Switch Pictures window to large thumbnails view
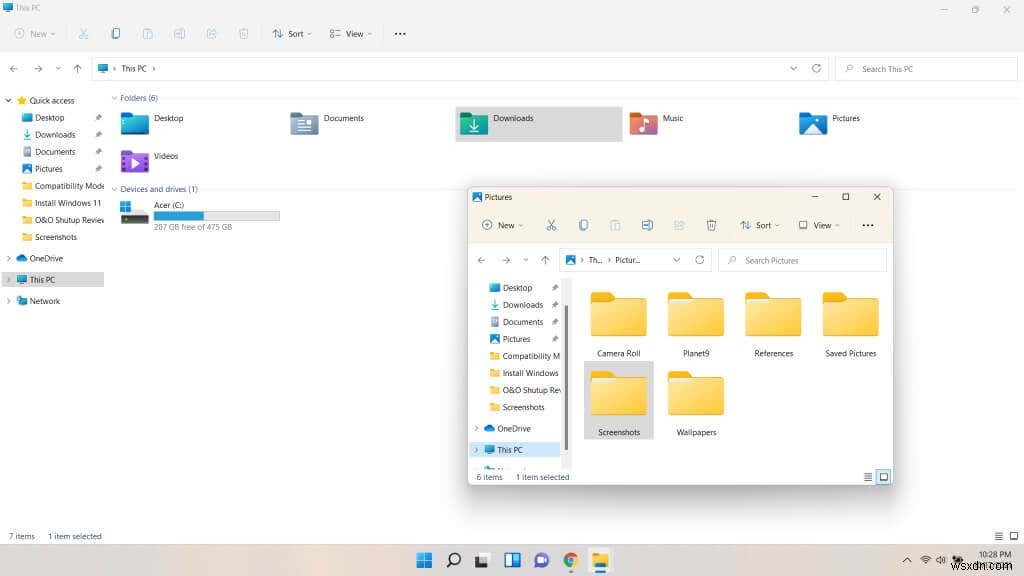Screen dimensions: 1024x576 [x=884, y=477]
